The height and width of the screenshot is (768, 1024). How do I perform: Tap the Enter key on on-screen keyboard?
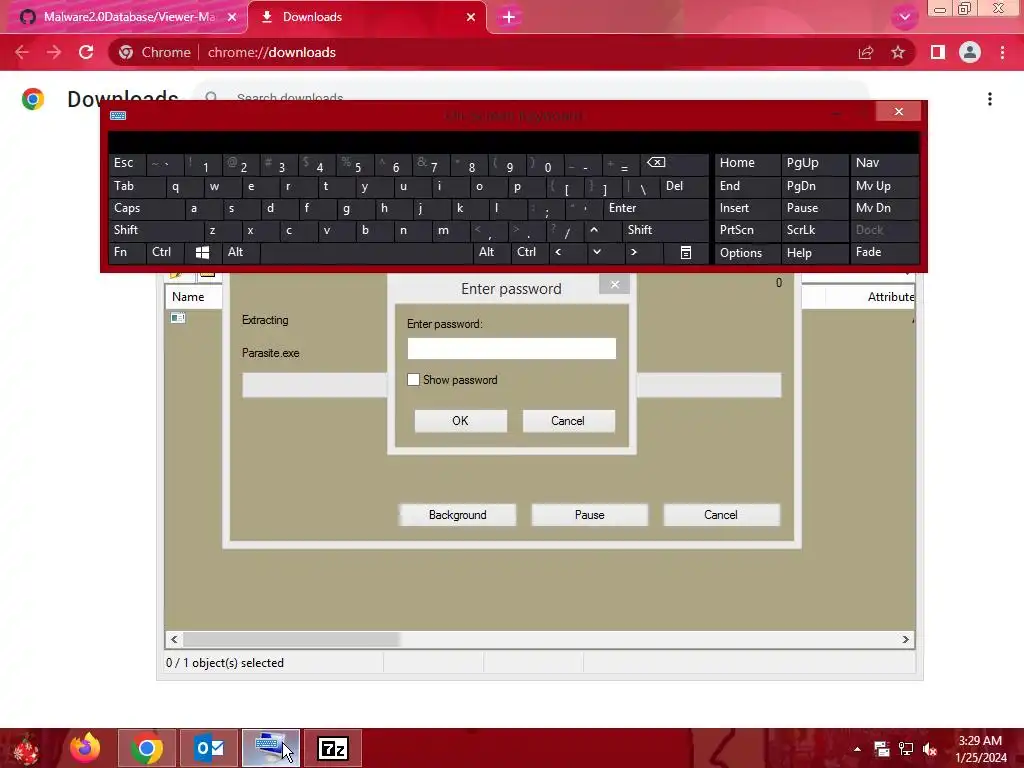(656, 208)
